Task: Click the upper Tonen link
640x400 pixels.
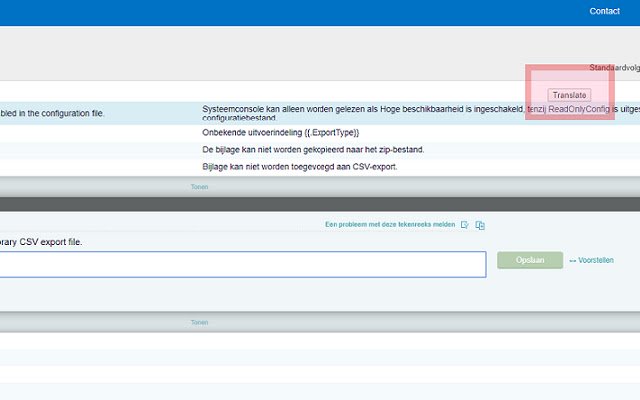Action: 199,187
